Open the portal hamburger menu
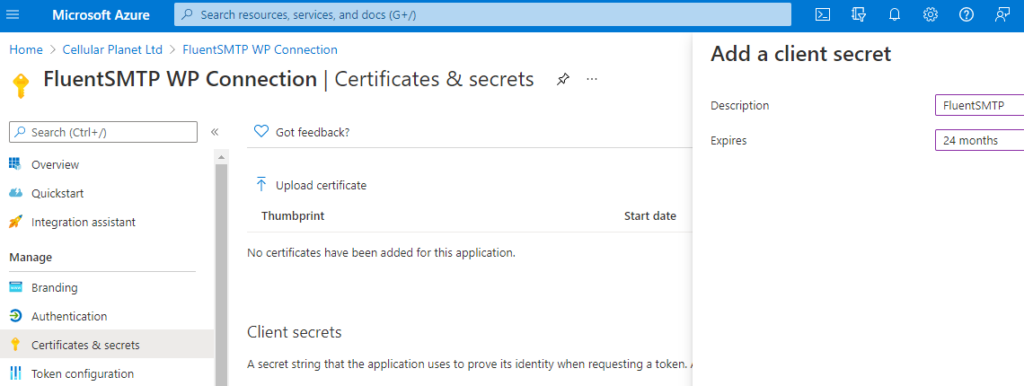The image size is (1024, 386). [x=12, y=14]
